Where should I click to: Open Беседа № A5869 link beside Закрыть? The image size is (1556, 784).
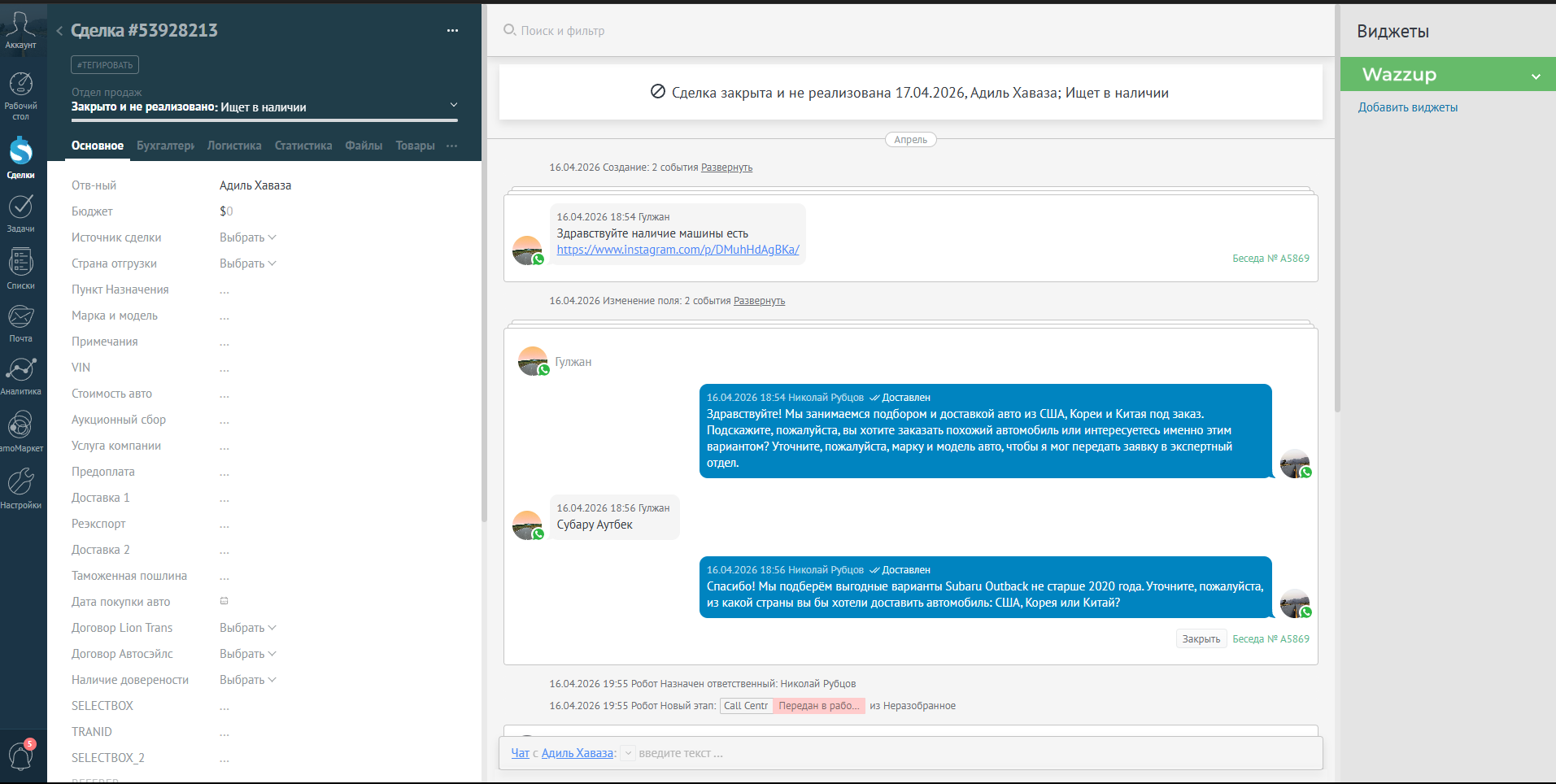coord(1271,639)
